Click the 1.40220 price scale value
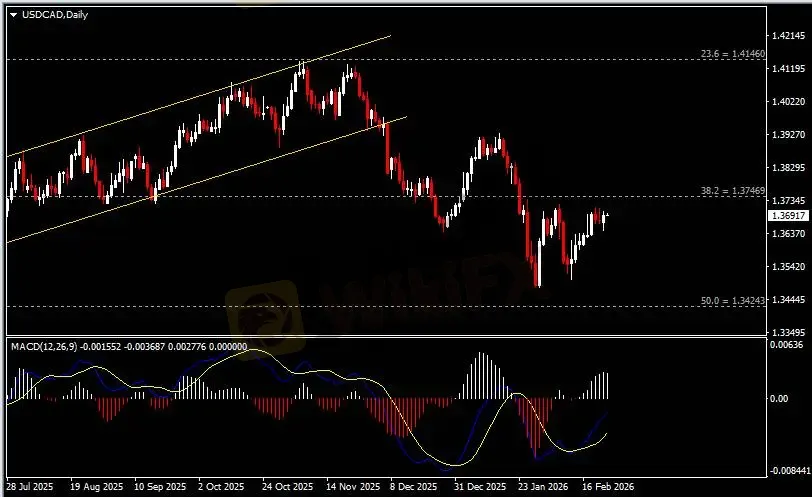Screen dimensions: 812x497 789,101
